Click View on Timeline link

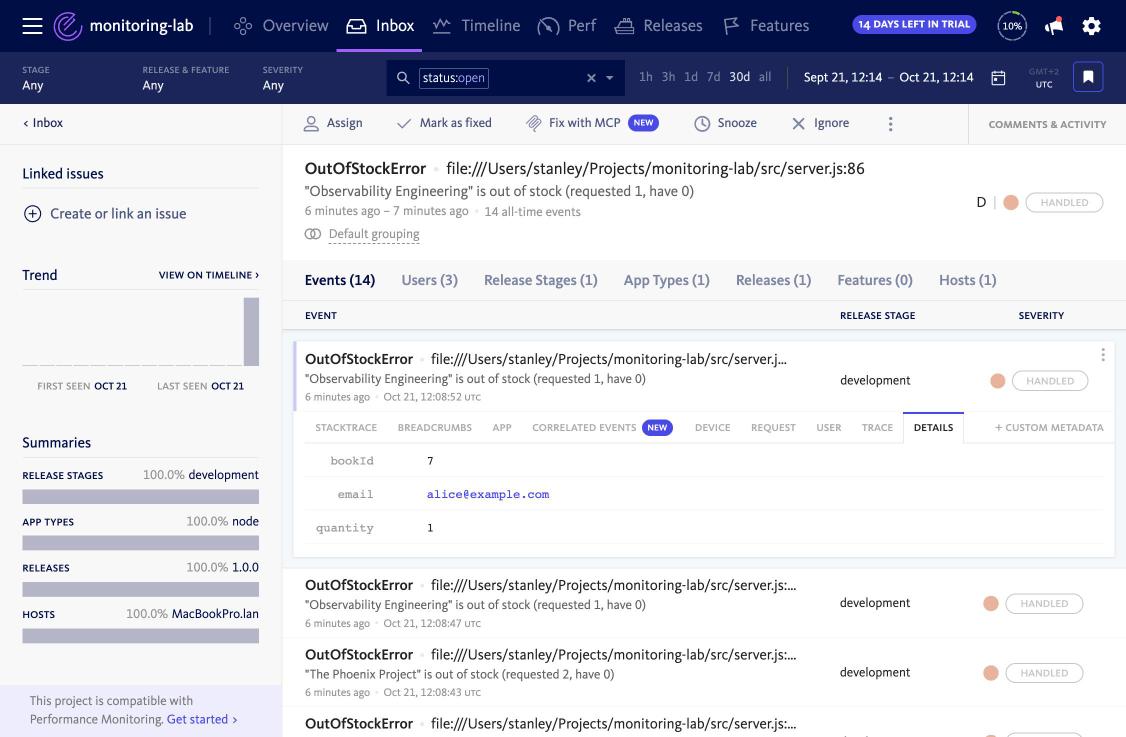[x=209, y=275]
